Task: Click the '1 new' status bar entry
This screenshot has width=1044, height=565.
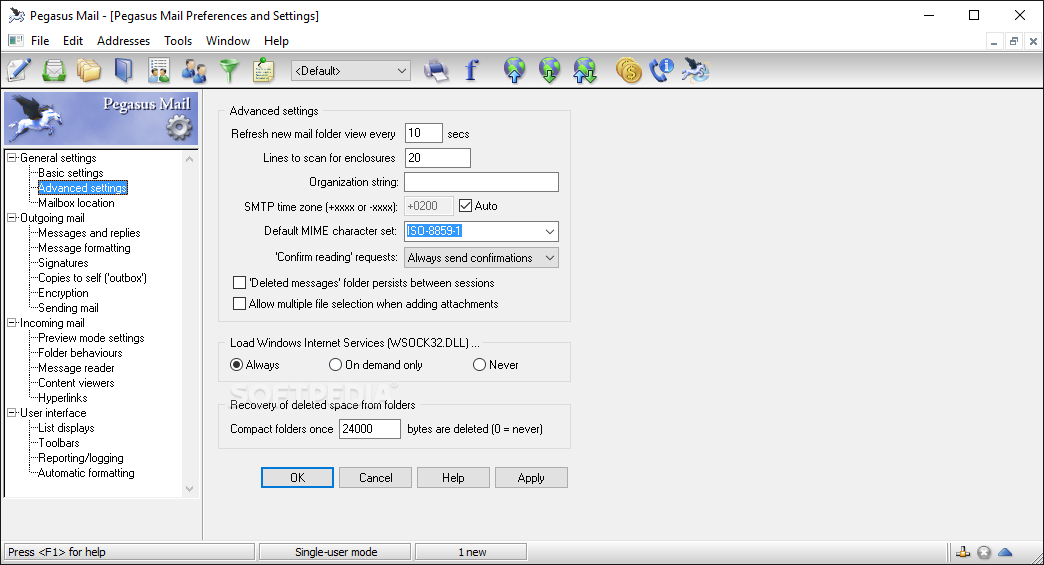Action: click(x=471, y=552)
